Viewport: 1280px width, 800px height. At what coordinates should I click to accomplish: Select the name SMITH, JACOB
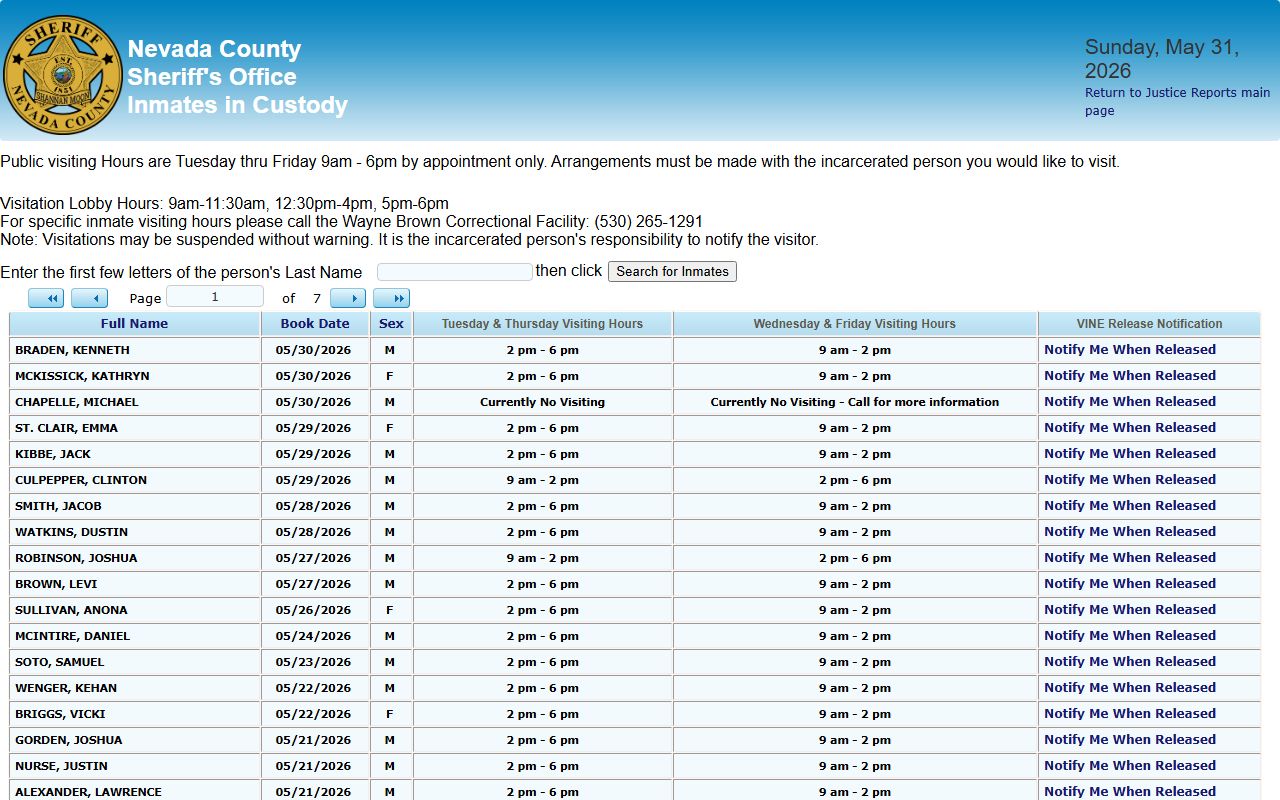pos(58,506)
